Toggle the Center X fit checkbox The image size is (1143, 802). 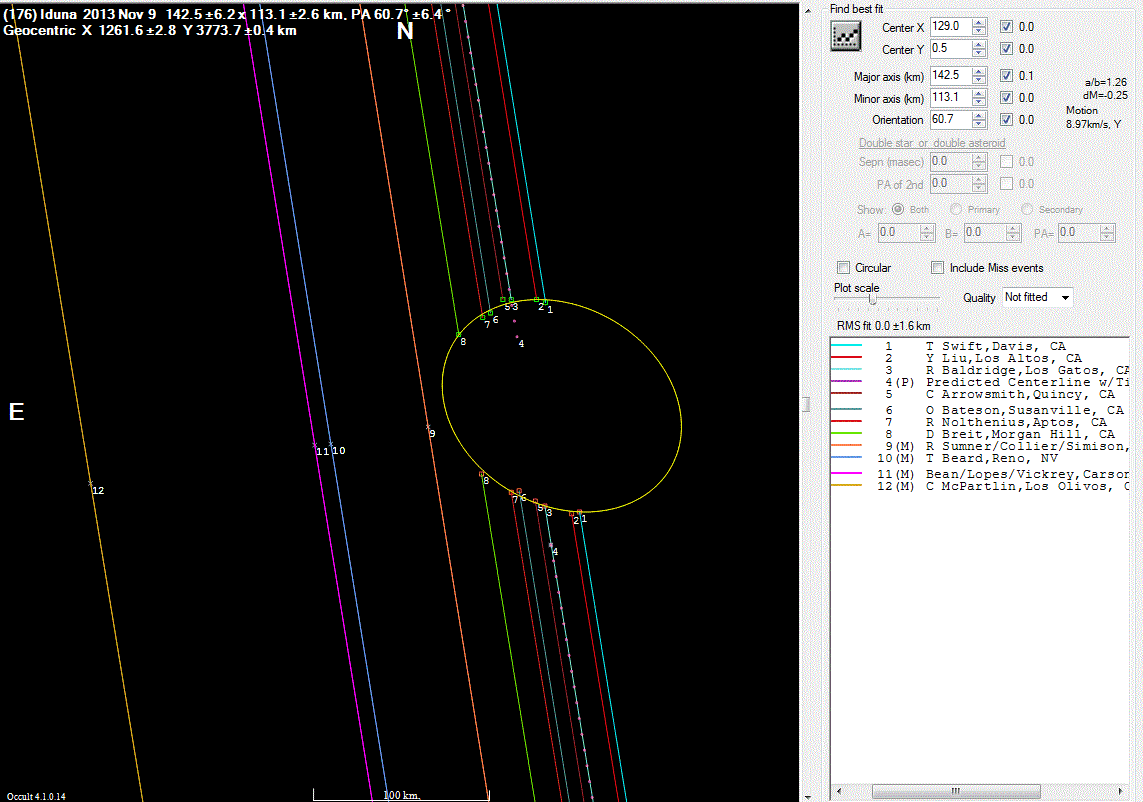click(x=1007, y=27)
